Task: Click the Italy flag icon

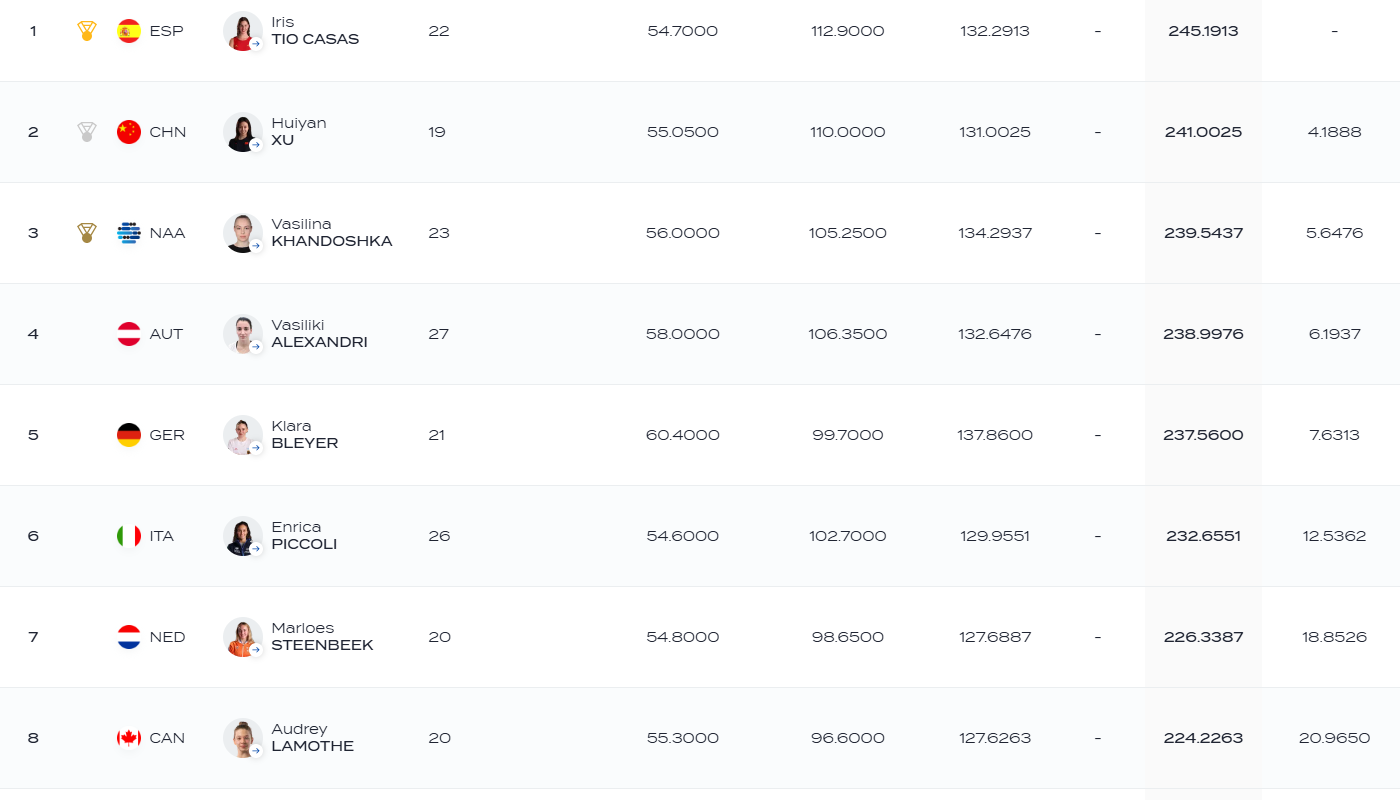Action: pos(129,536)
